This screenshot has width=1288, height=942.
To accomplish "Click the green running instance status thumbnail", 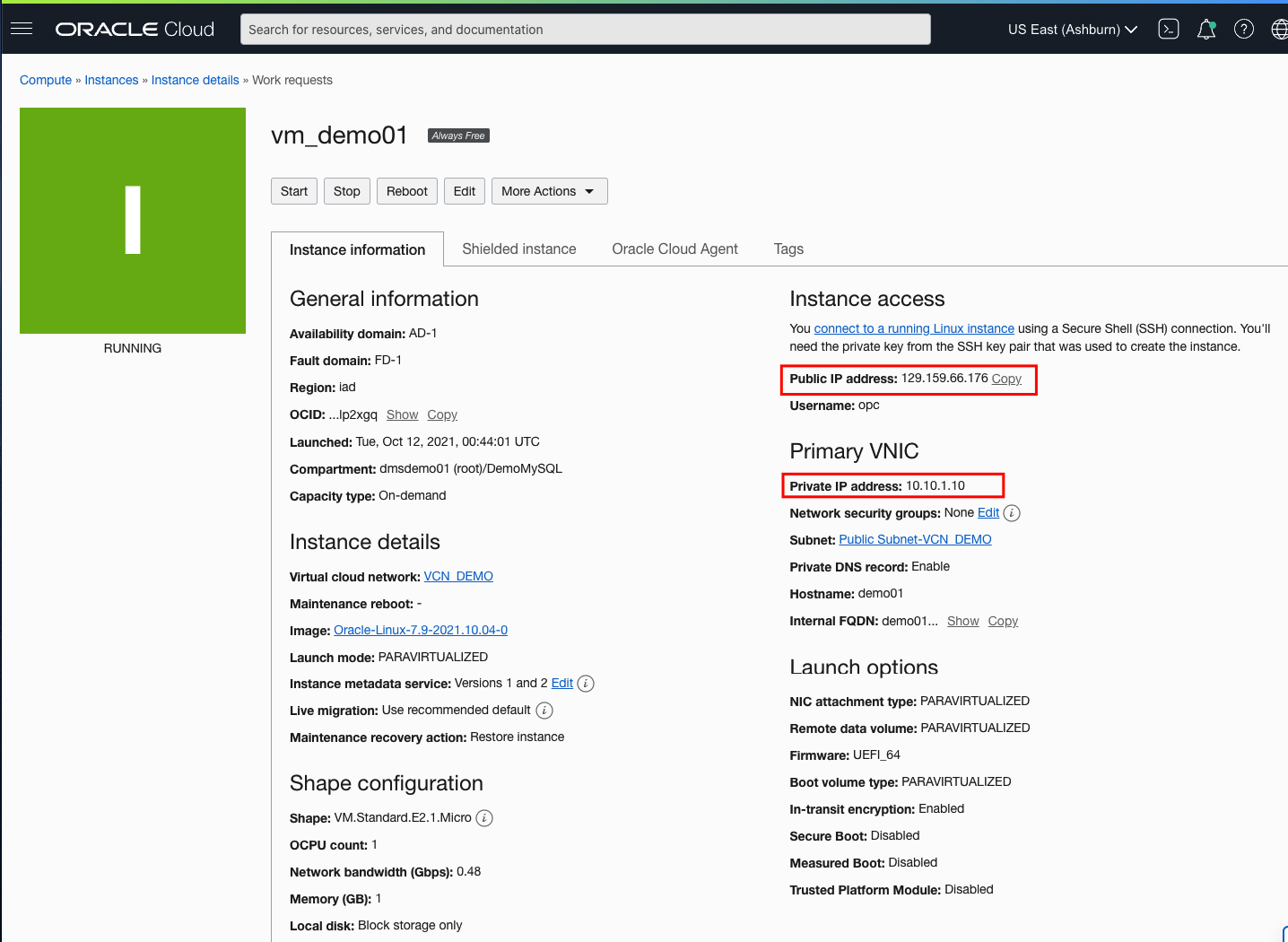I will 133,221.
